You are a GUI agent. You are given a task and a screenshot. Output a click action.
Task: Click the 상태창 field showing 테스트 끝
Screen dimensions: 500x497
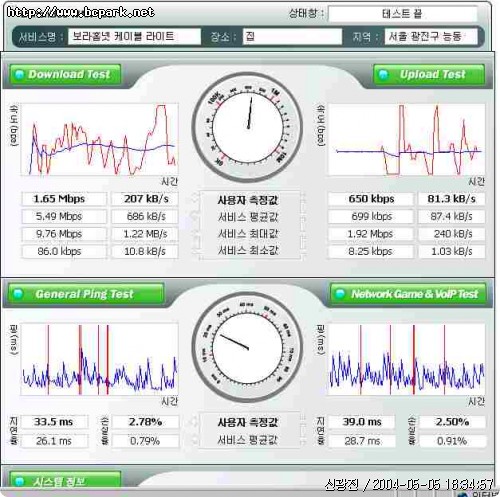[x=403, y=14]
